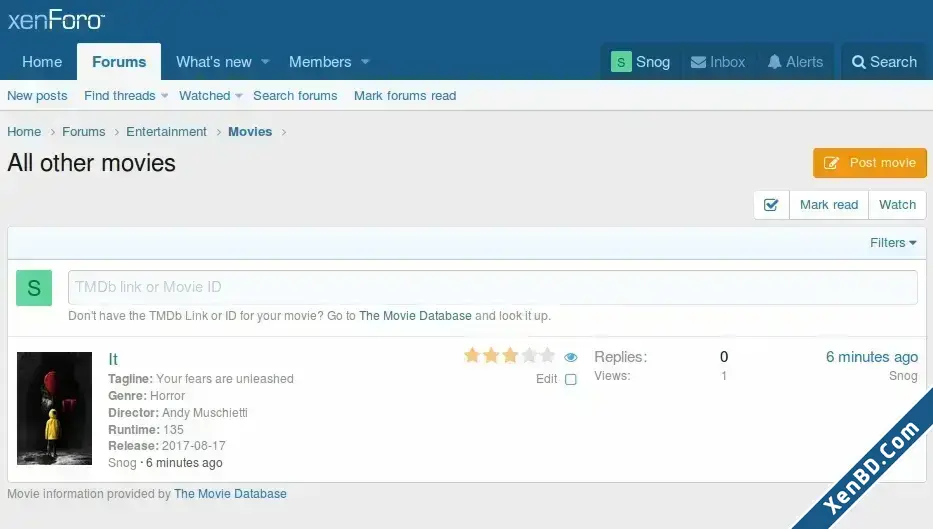Go to Home in the breadcrumb

coord(24,132)
